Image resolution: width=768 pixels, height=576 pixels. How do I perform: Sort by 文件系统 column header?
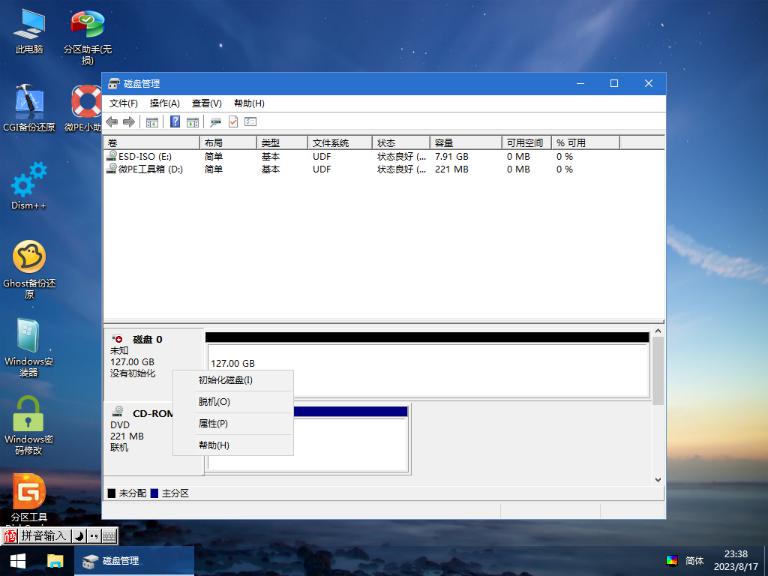[340, 143]
